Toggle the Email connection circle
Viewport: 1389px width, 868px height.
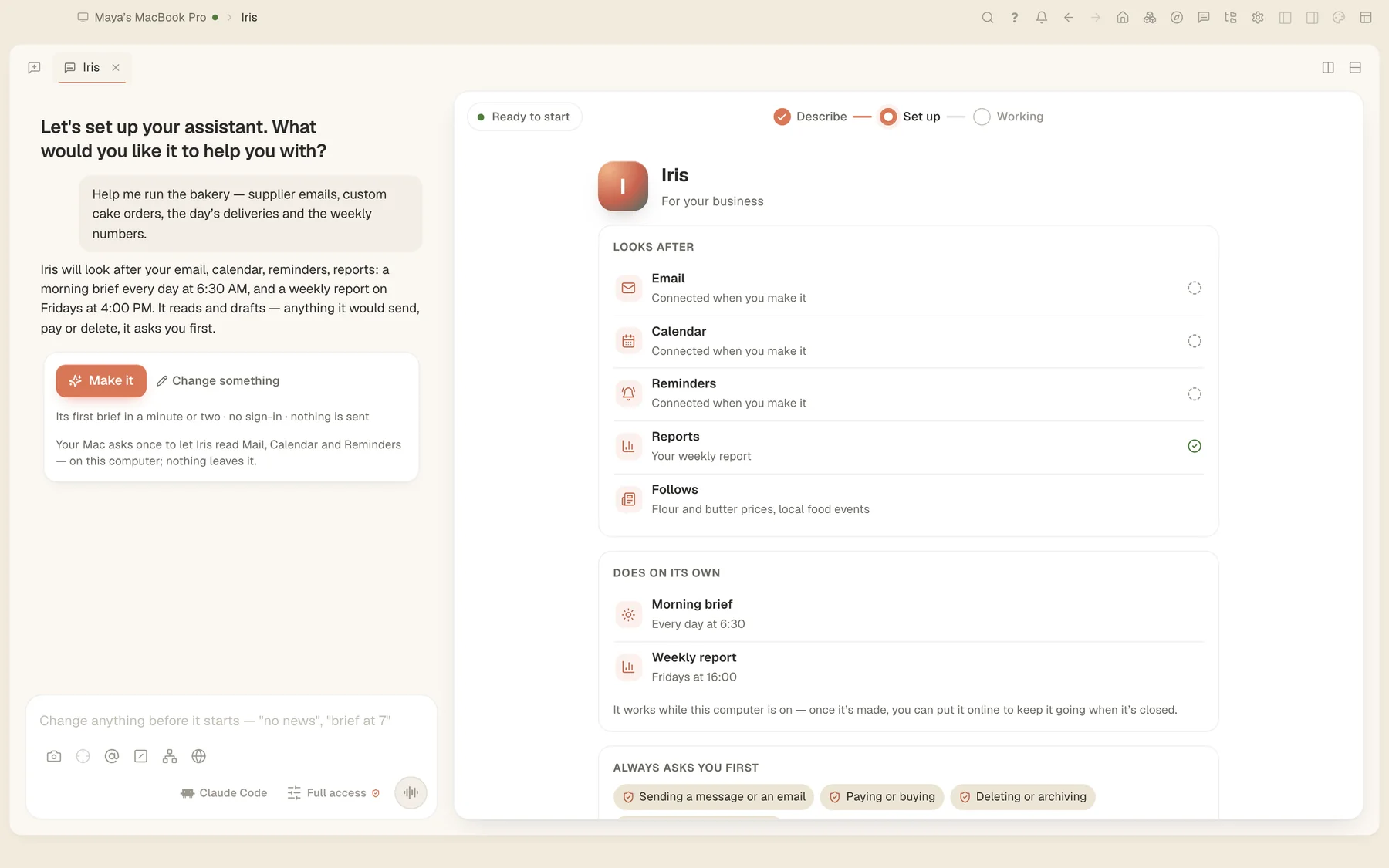(1194, 288)
